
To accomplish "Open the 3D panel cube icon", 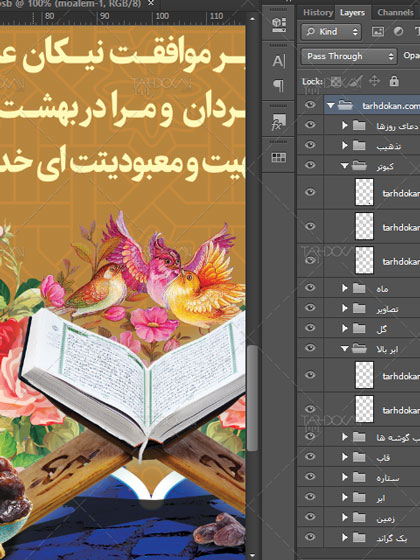I will [279, 24].
